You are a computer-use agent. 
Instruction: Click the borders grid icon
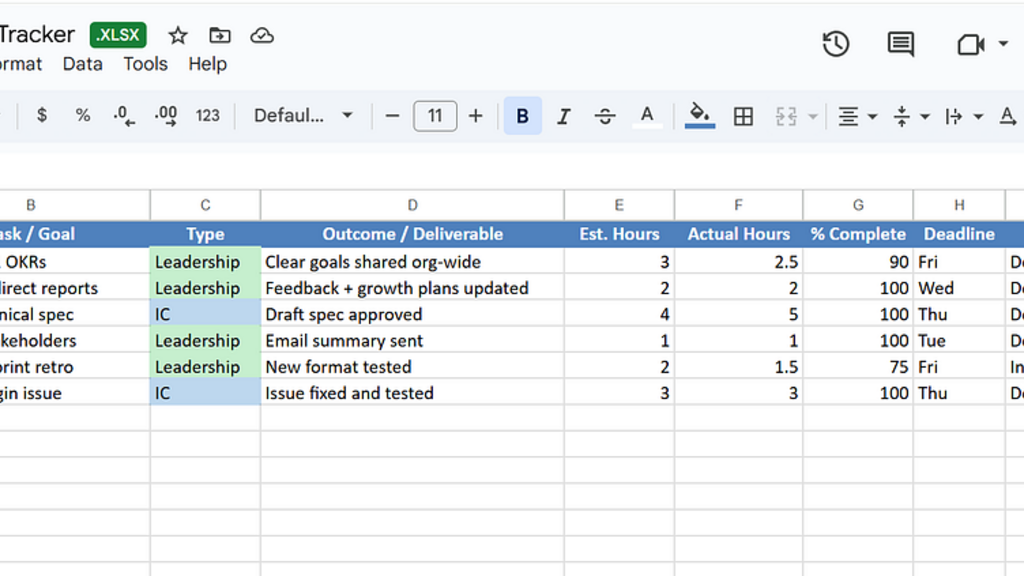click(743, 116)
